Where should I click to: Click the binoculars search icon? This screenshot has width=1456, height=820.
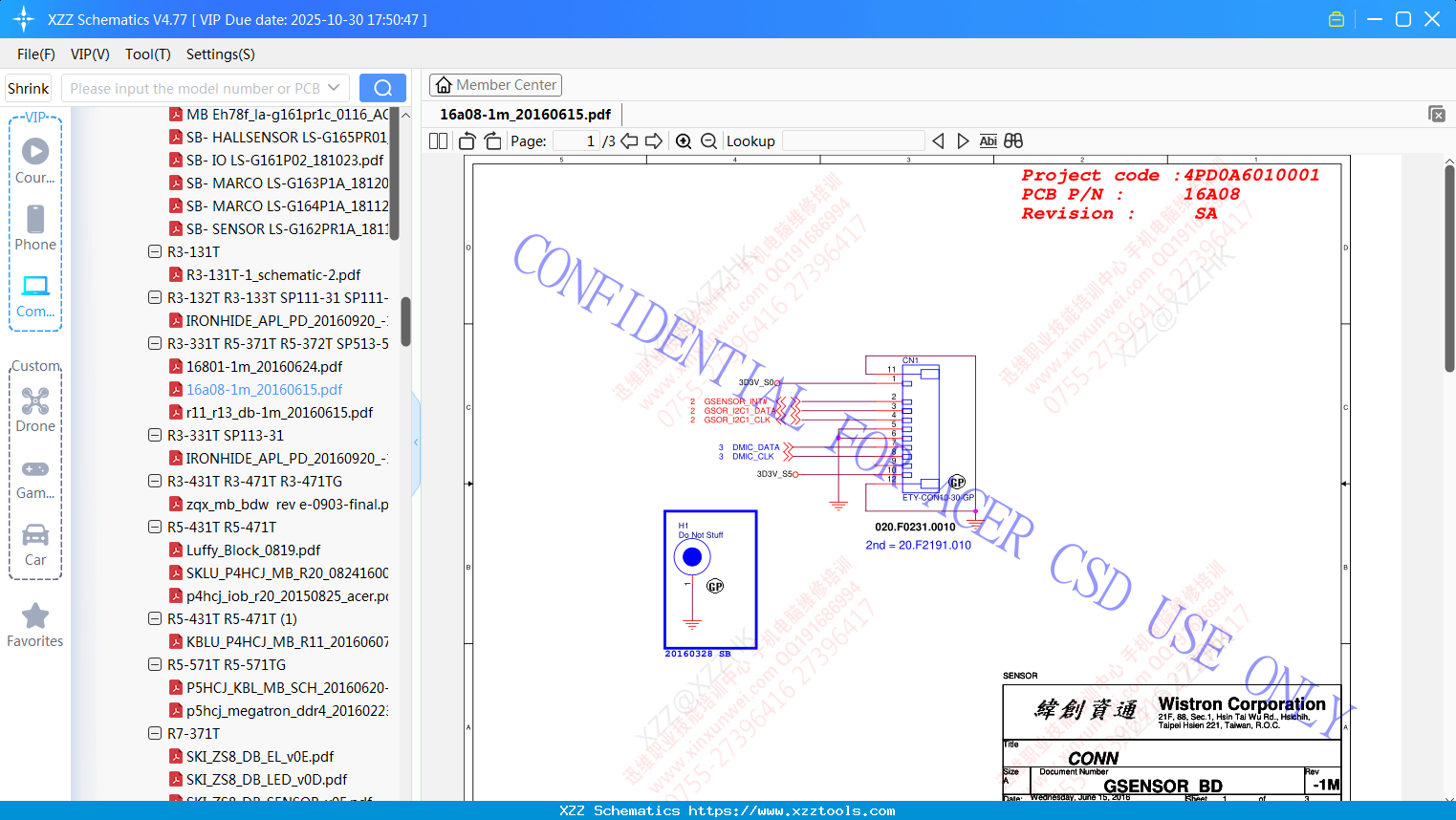point(1013,141)
